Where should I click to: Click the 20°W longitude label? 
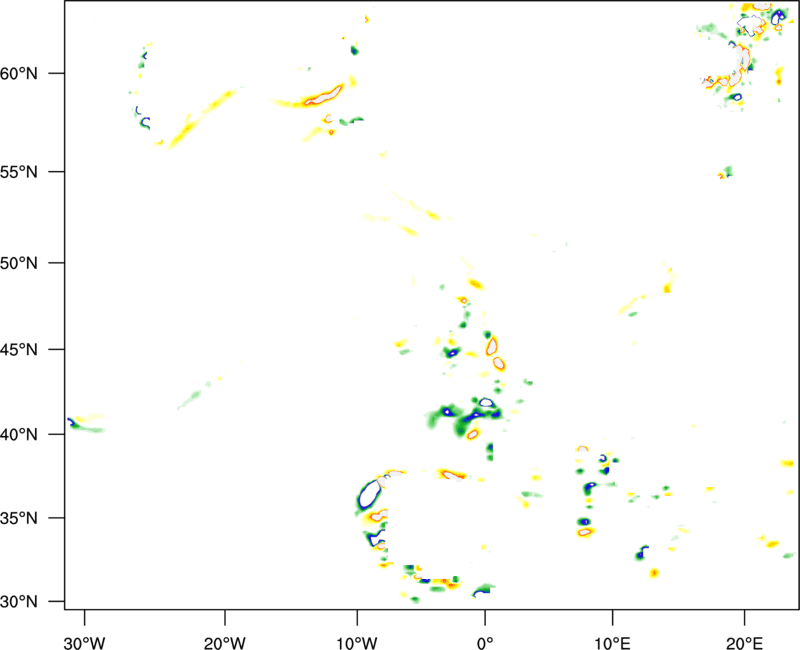tap(224, 643)
